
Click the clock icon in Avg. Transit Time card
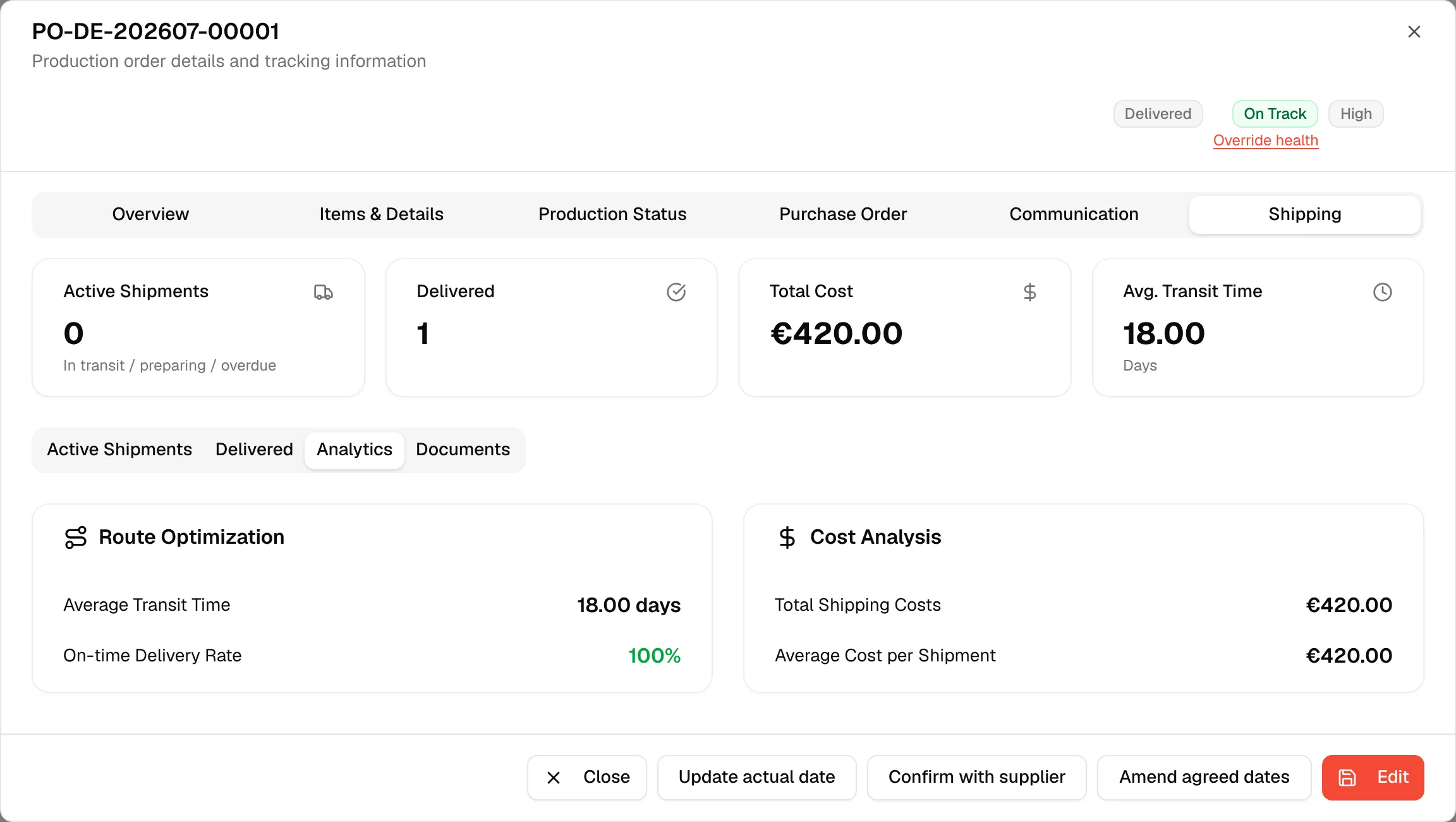(1383, 292)
